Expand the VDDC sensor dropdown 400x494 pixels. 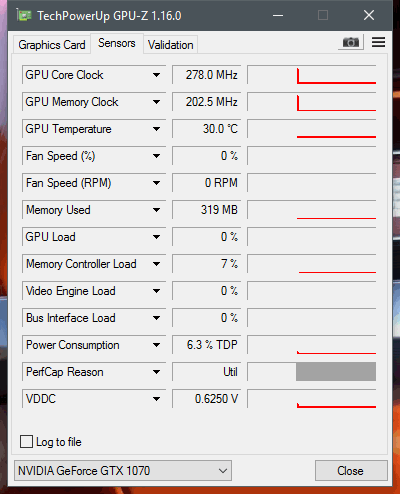click(156, 399)
